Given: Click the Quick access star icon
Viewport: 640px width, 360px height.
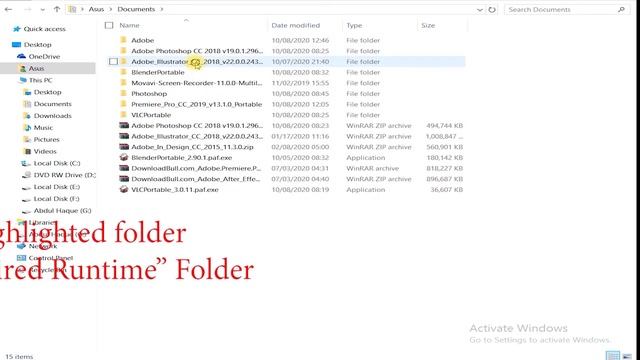Looking at the screenshot, I should coord(17,29).
